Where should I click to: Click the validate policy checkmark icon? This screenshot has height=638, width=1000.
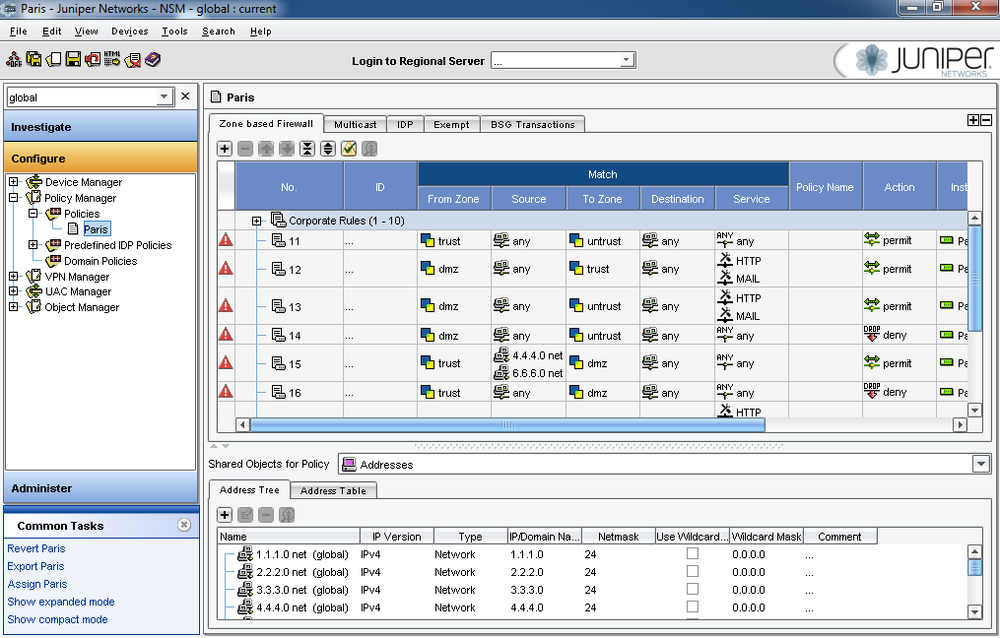tap(349, 149)
